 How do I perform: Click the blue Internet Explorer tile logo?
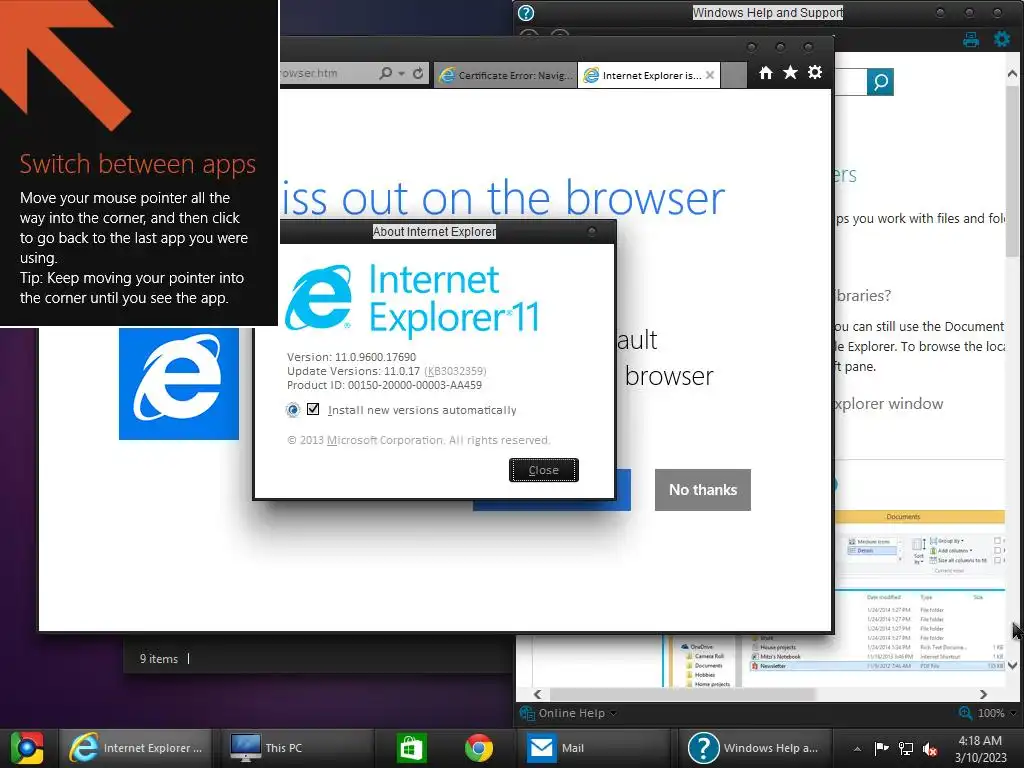[178, 383]
